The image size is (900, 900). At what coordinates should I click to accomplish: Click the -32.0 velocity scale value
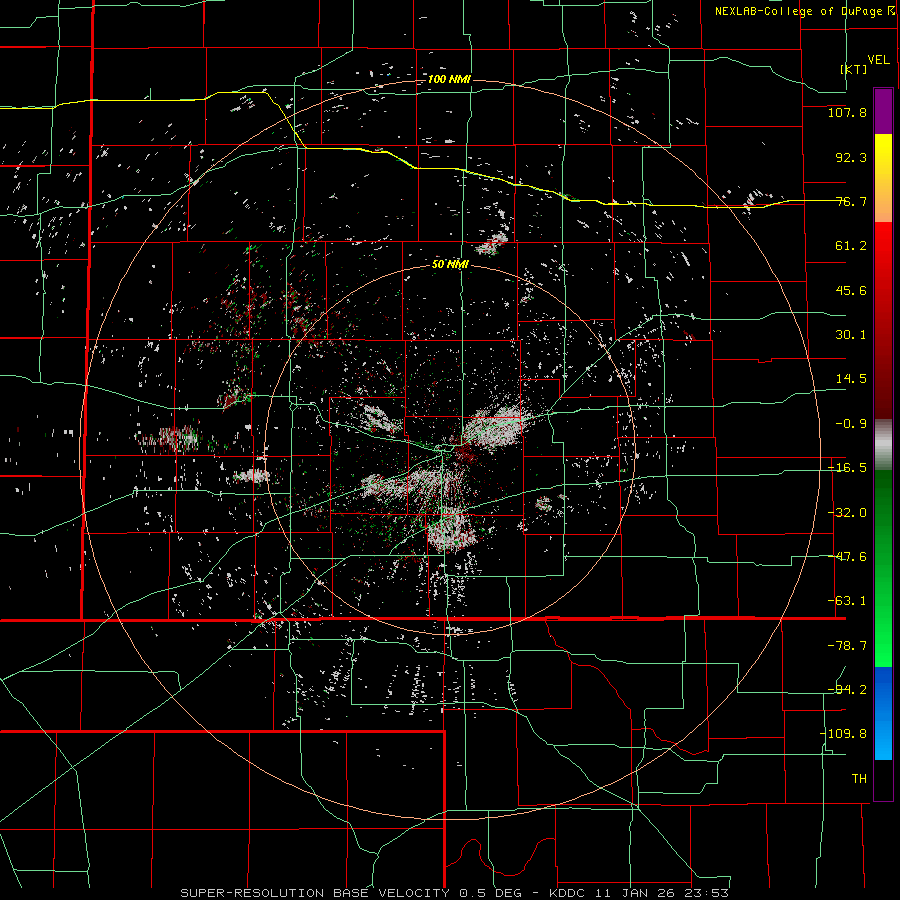[x=847, y=513]
